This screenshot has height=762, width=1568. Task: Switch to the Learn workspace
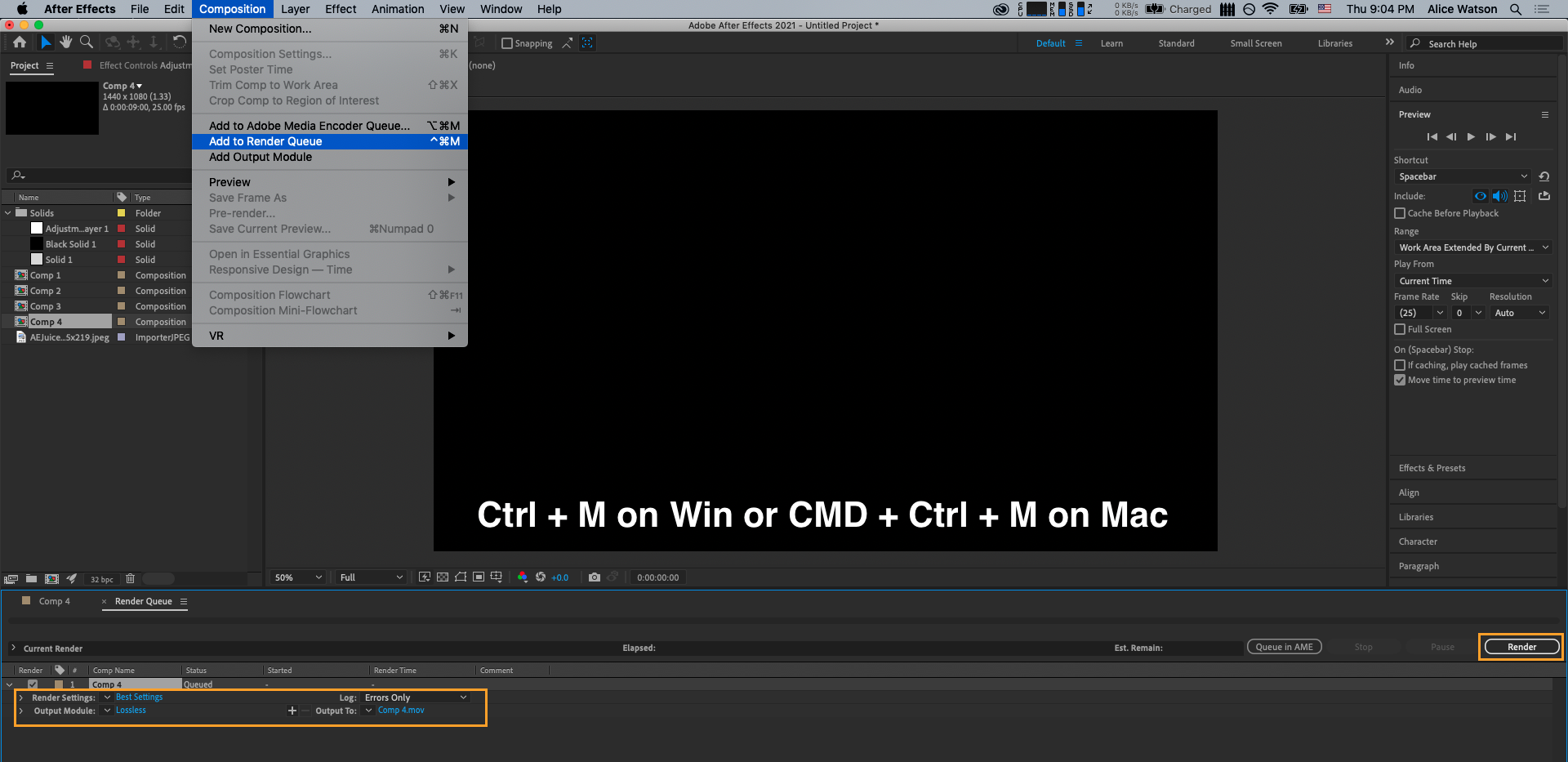coord(1111,43)
